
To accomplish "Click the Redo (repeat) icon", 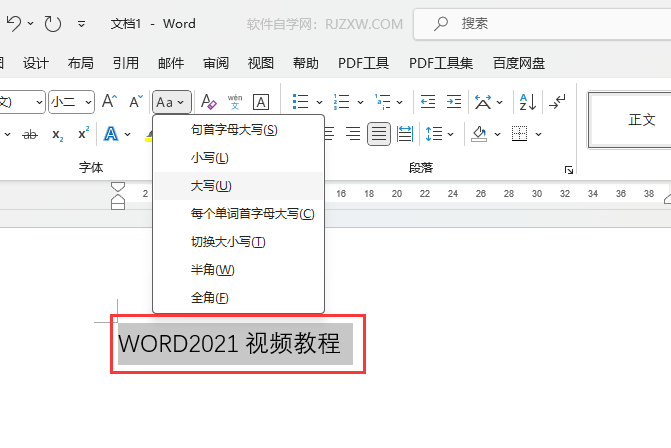I will pos(53,24).
